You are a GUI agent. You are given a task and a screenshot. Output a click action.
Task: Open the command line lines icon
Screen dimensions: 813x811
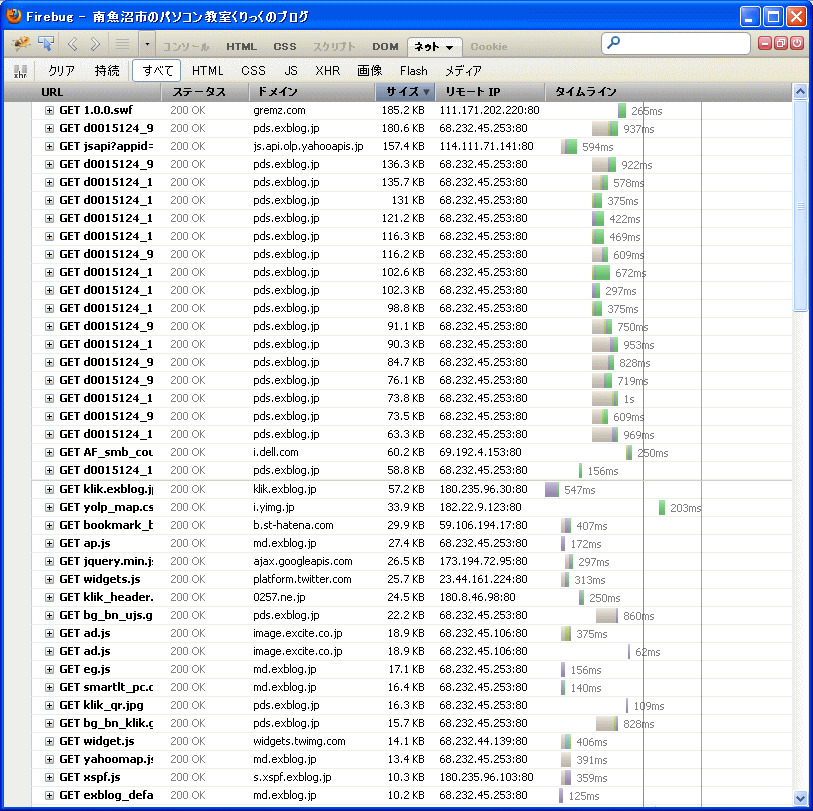pyautogui.click(x=122, y=45)
